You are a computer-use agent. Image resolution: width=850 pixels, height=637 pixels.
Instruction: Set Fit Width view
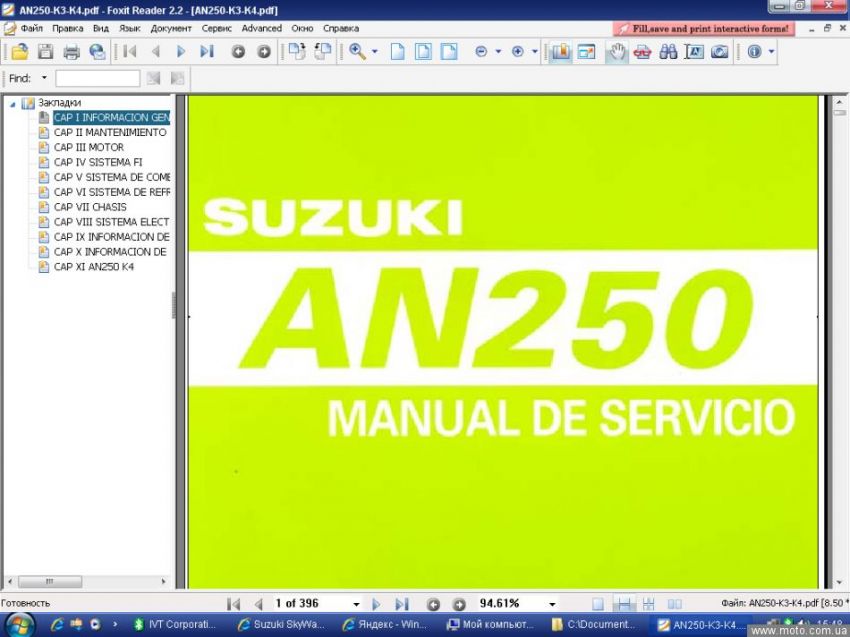[x=449, y=52]
